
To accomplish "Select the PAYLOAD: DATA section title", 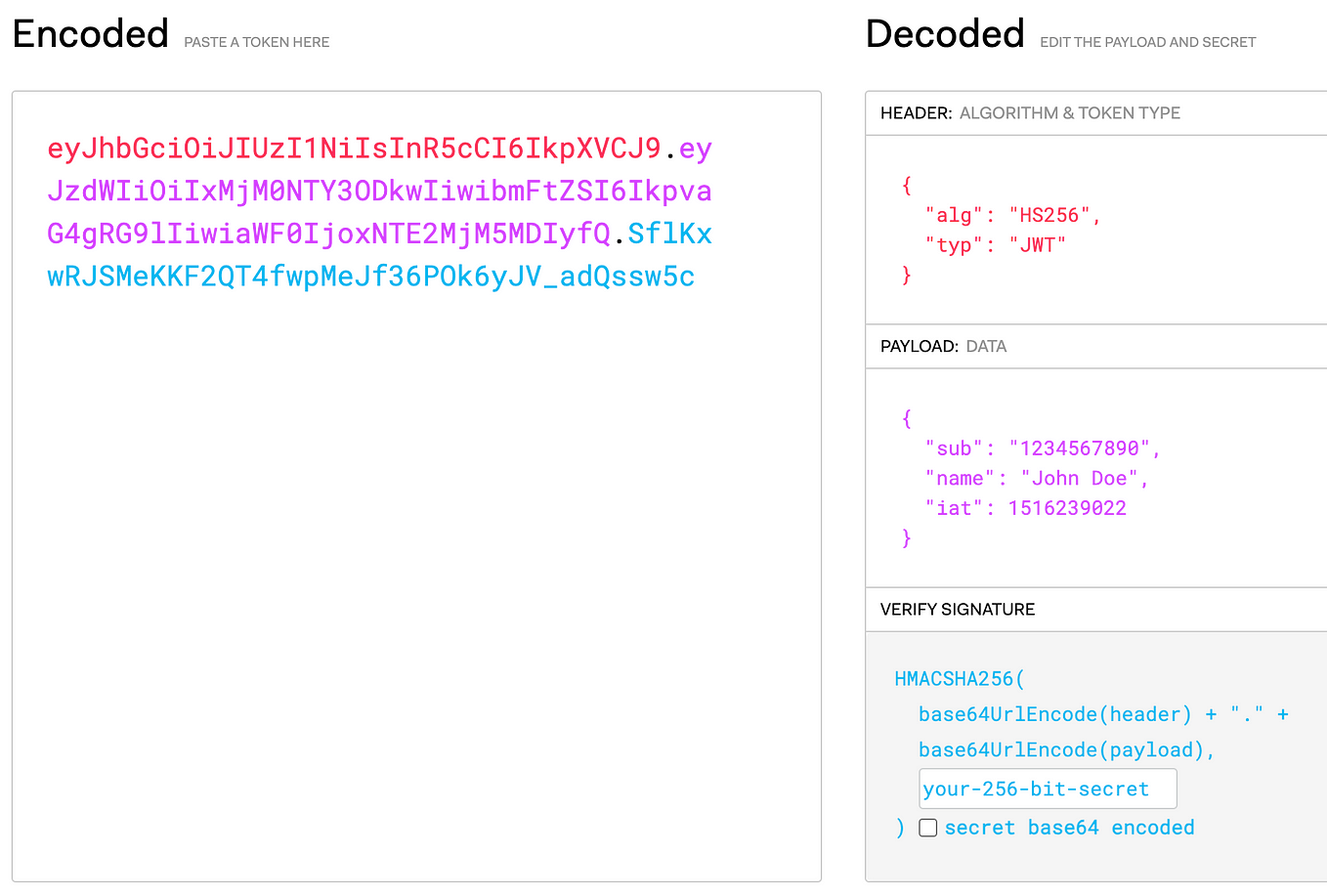I will 943,347.
